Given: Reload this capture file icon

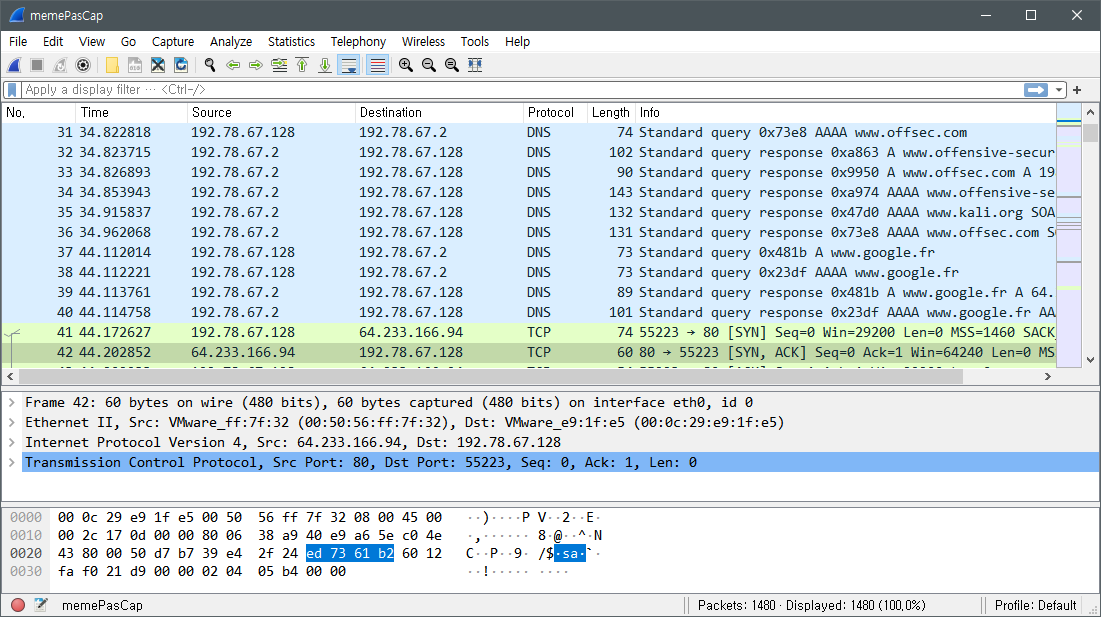Looking at the screenshot, I should point(181,65).
